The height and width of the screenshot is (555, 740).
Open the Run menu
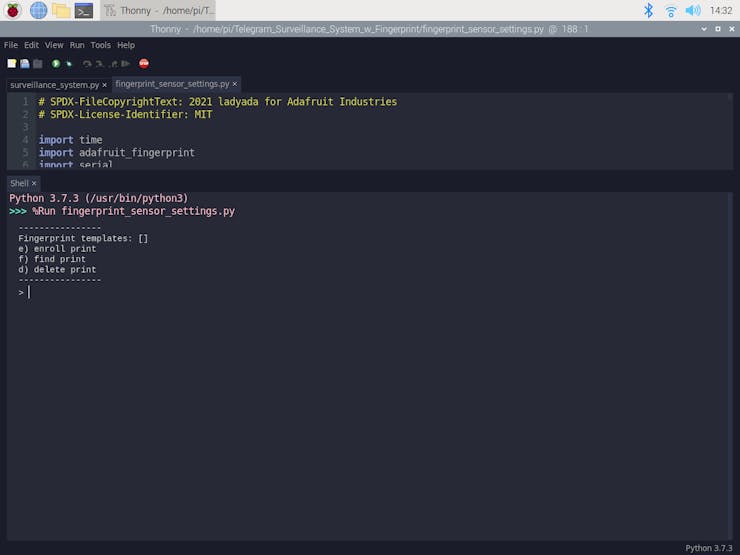tap(77, 45)
